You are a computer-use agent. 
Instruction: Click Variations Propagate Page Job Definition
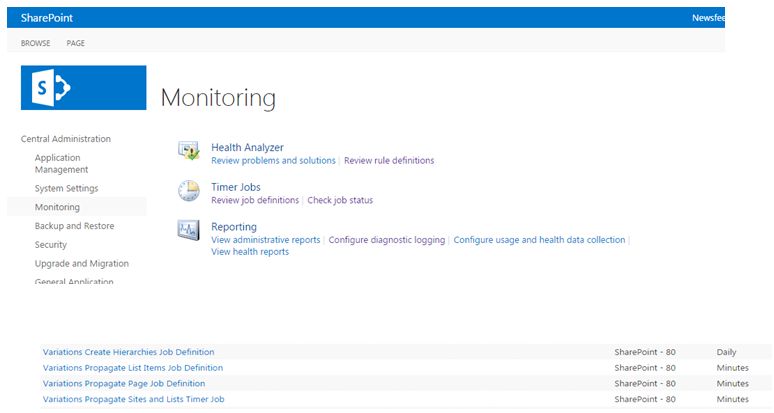point(124,384)
